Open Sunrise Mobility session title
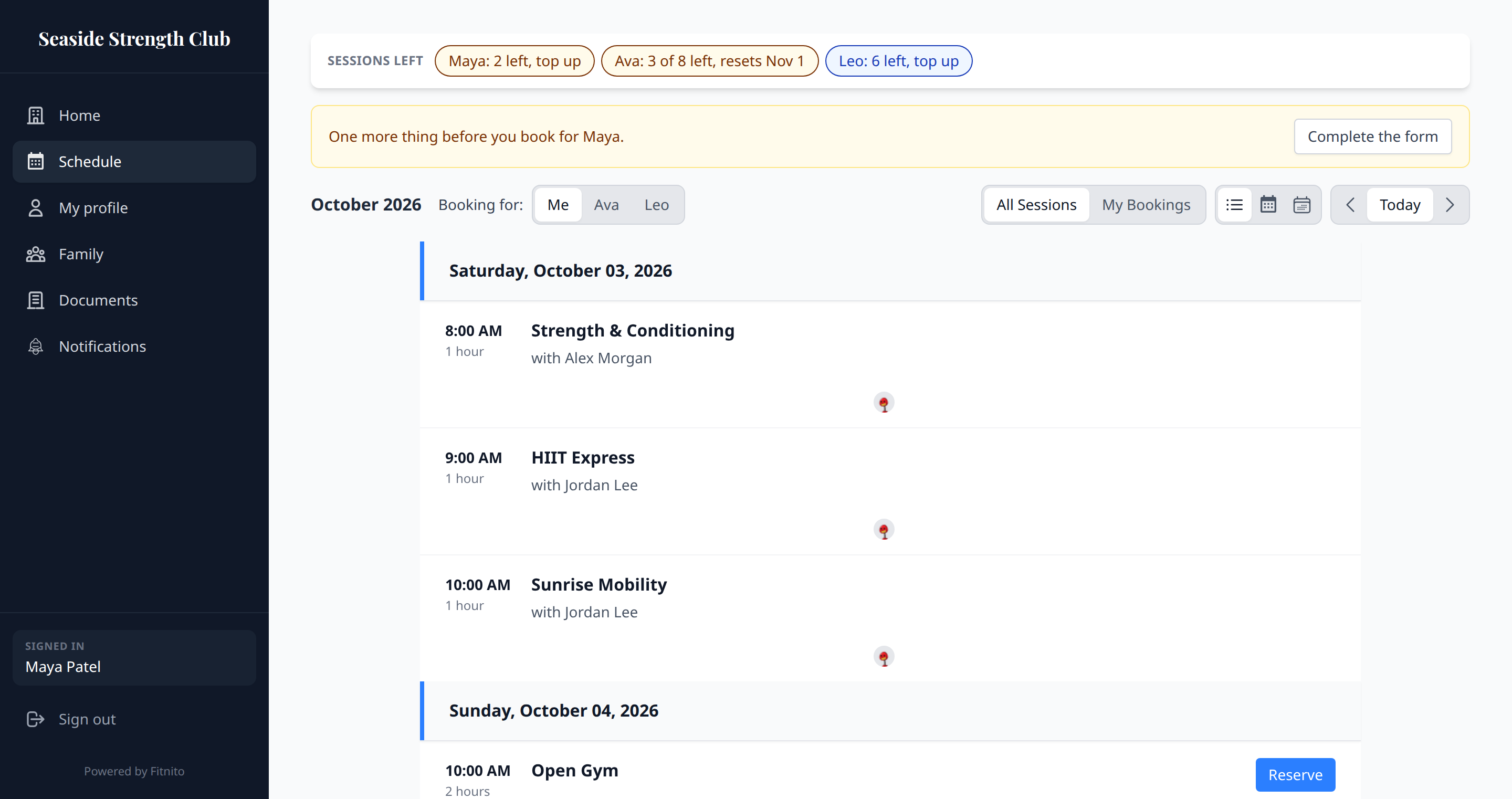The width and height of the screenshot is (1512, 799). coord(598,584)
